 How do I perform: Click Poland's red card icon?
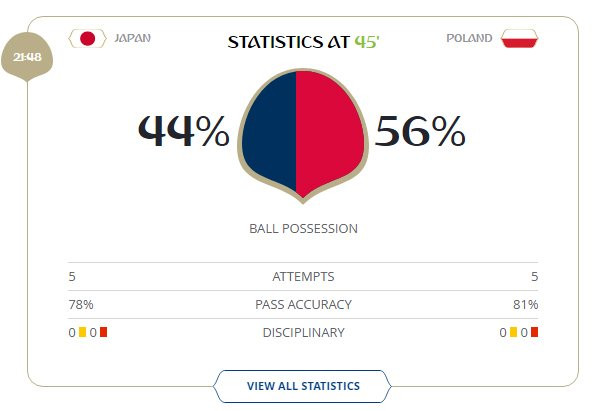pyautogui.click(x=534, y=333)
